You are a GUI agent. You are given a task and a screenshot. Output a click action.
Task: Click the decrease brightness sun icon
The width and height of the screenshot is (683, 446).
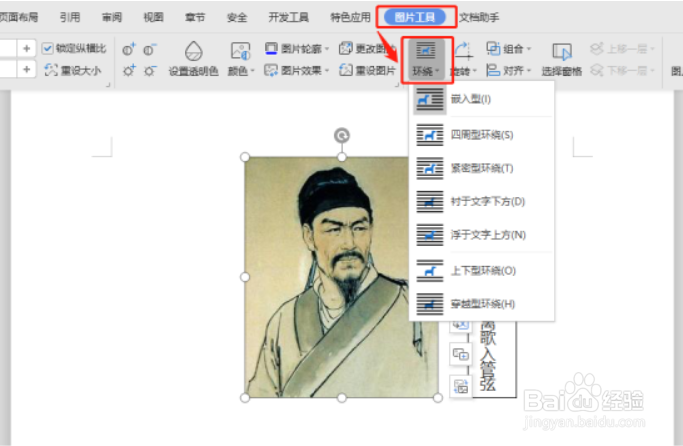click(150, 70)
